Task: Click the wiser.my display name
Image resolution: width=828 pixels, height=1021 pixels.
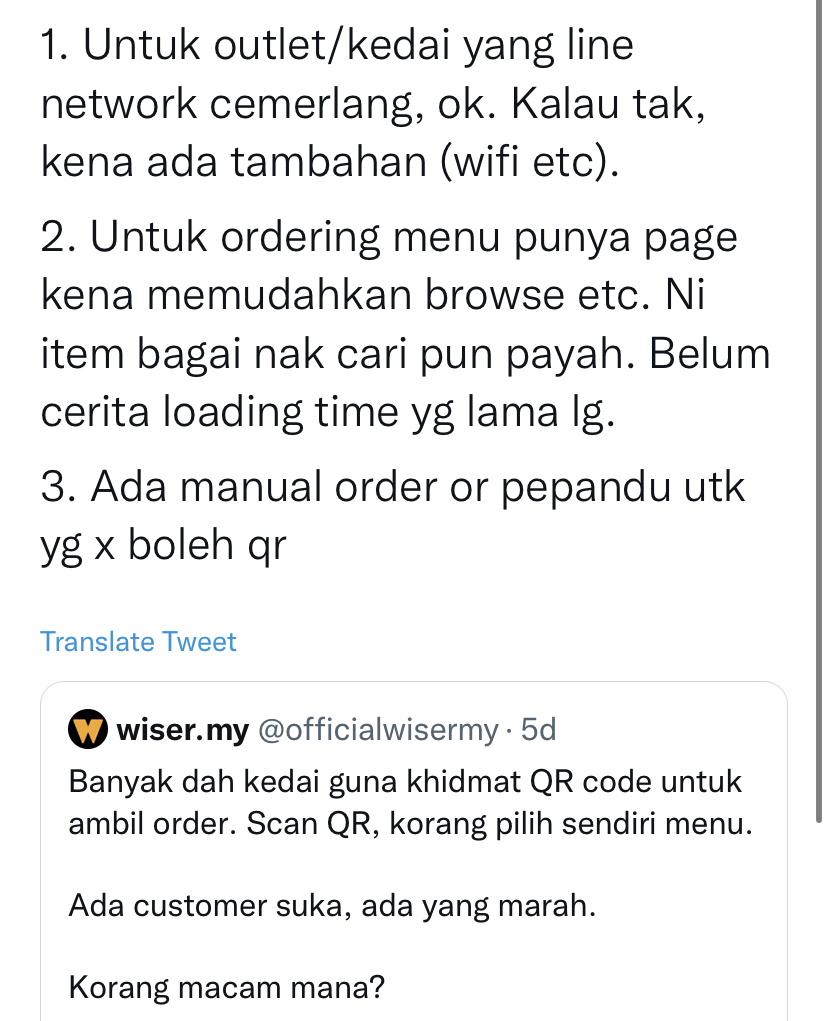Action: click(183, 730)
